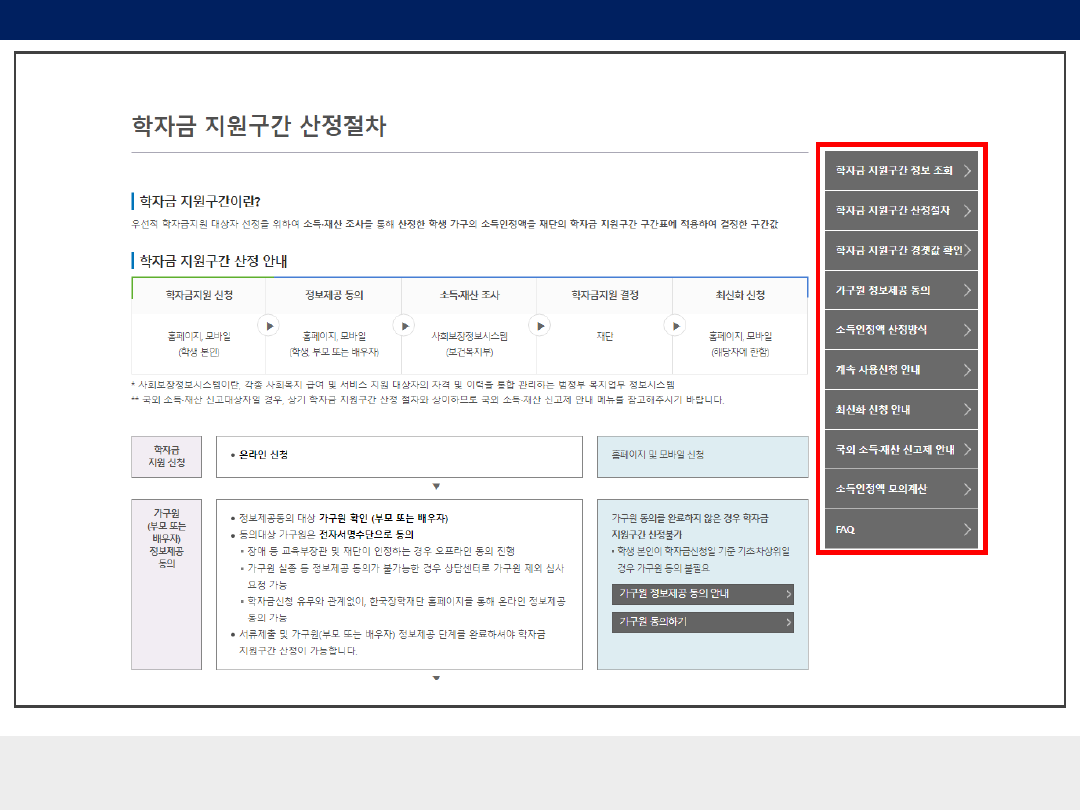
Task: Click the arrow icon after 학자금지원 신청 step
Action: 268,325
